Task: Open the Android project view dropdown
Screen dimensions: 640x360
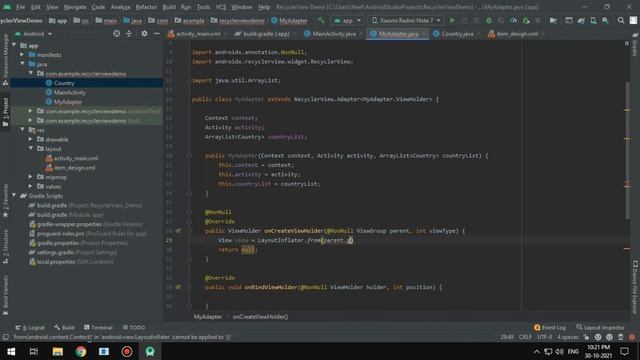Action: (33, 34)
